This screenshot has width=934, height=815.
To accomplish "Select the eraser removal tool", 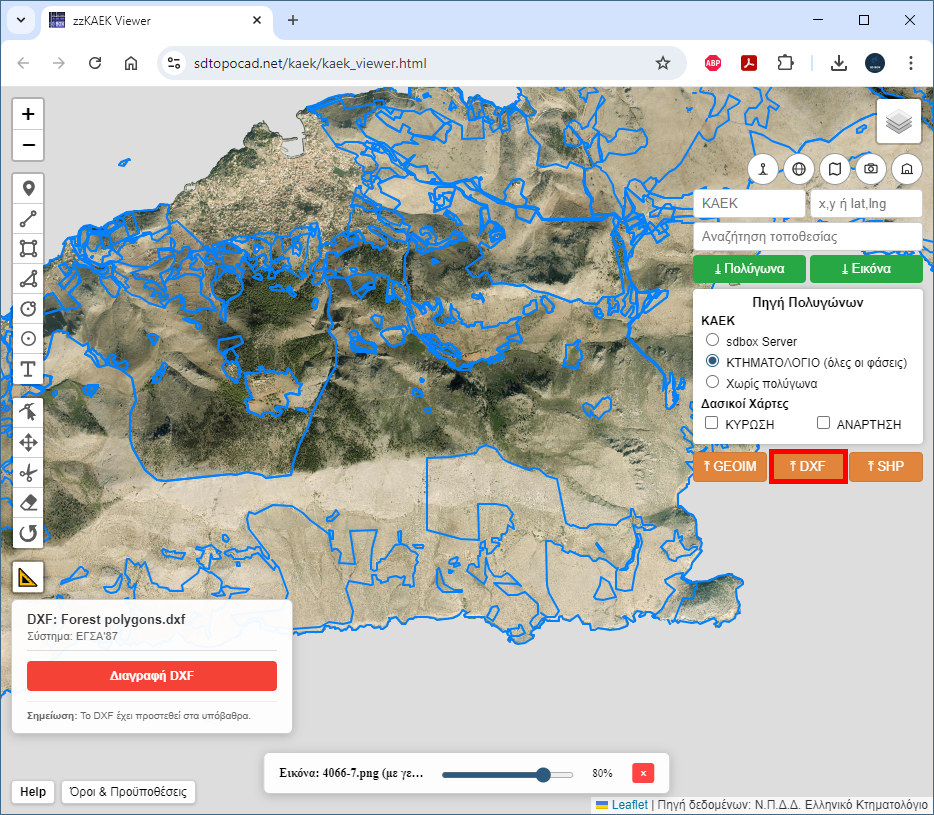I will click(28, 502).
